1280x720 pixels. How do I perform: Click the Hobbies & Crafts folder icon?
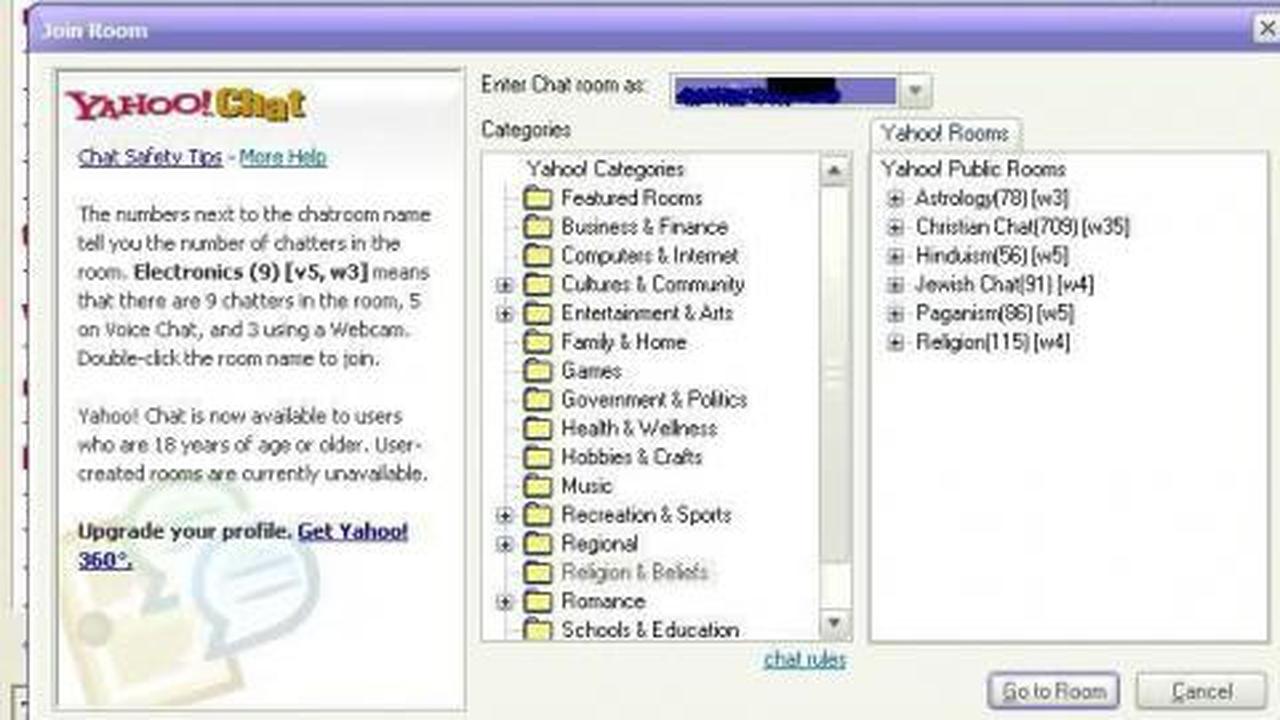click(538, 458)
